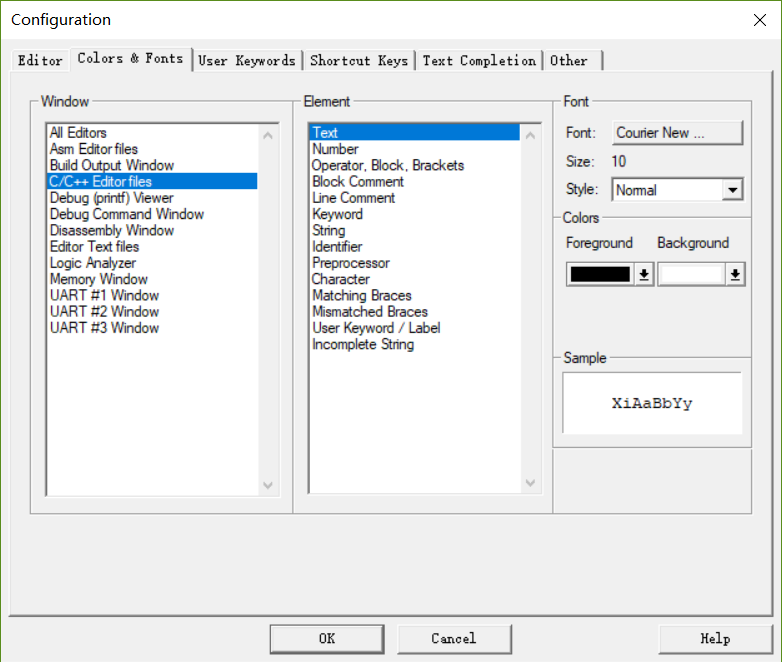Screen dimensions: 782x662
Task: Close the Configuration window
Action: point(760,20)
